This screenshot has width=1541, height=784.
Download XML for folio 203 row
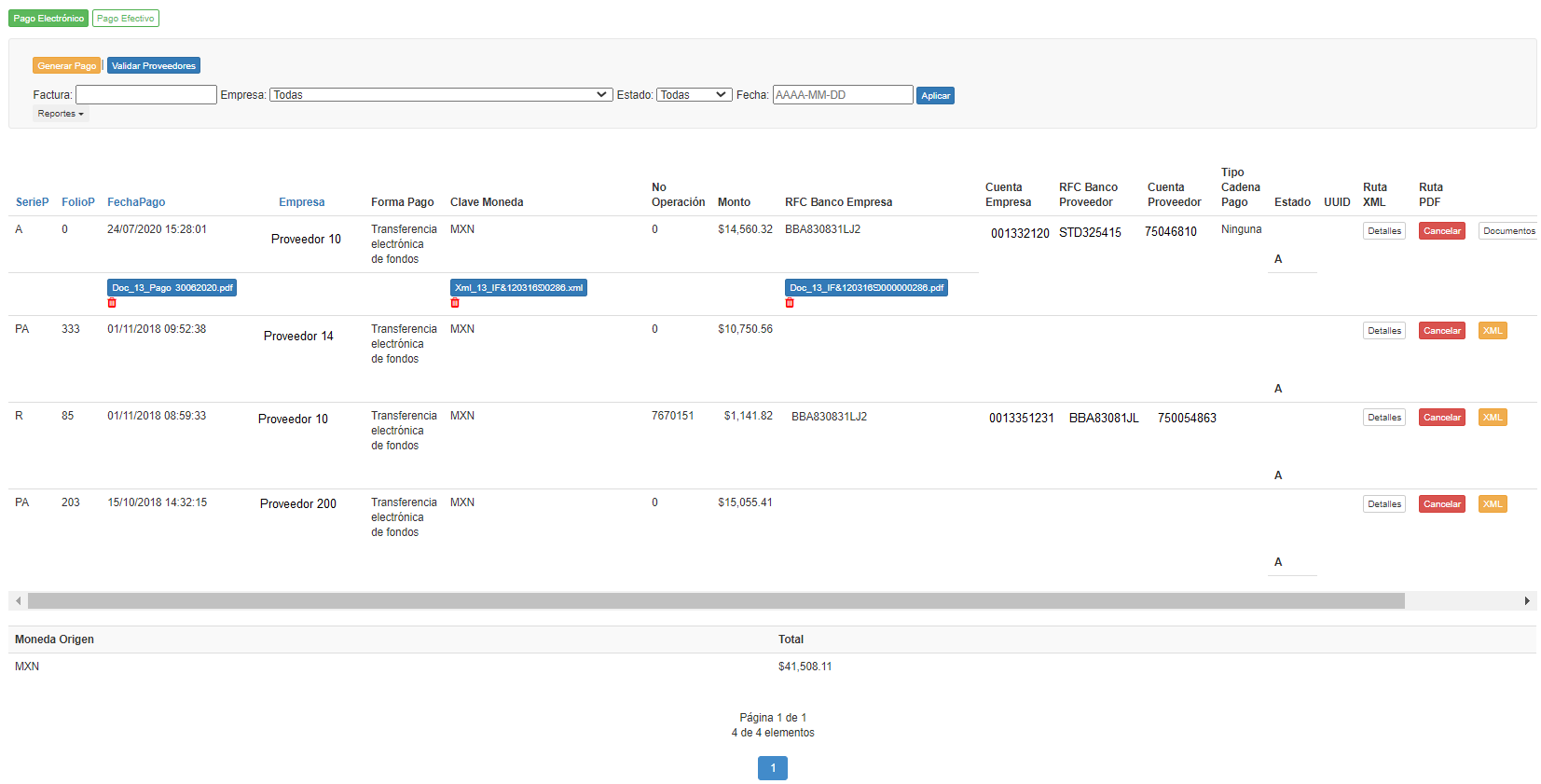(1493, 504)
